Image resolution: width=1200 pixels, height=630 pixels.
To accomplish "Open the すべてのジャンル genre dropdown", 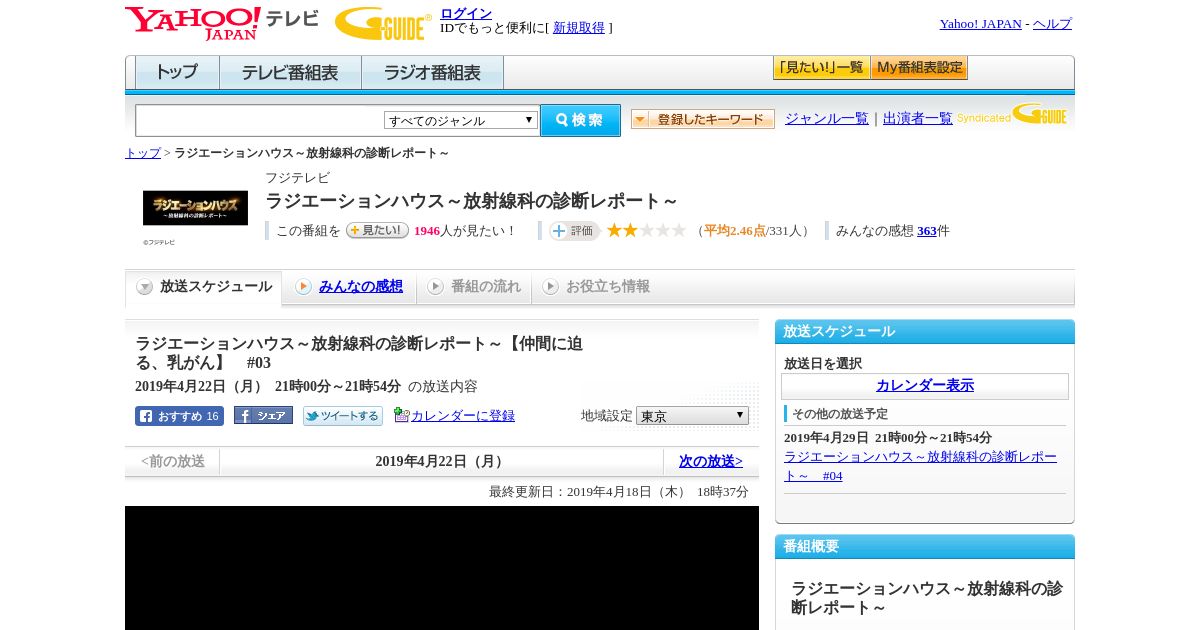I will 461,120.
